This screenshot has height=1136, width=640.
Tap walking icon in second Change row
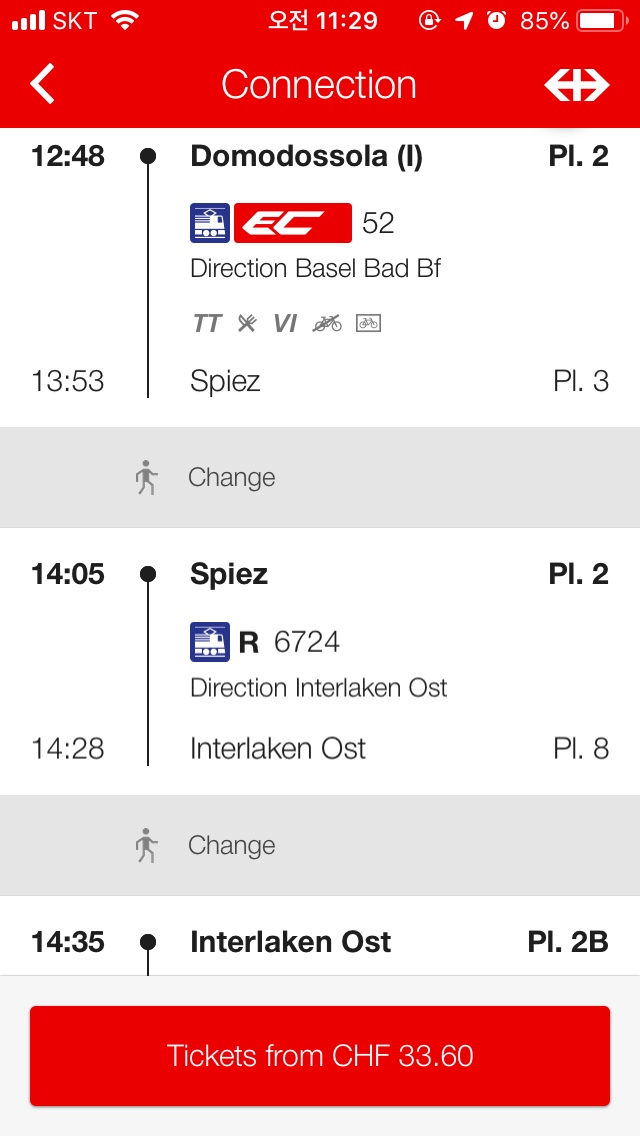pos(147,846)
